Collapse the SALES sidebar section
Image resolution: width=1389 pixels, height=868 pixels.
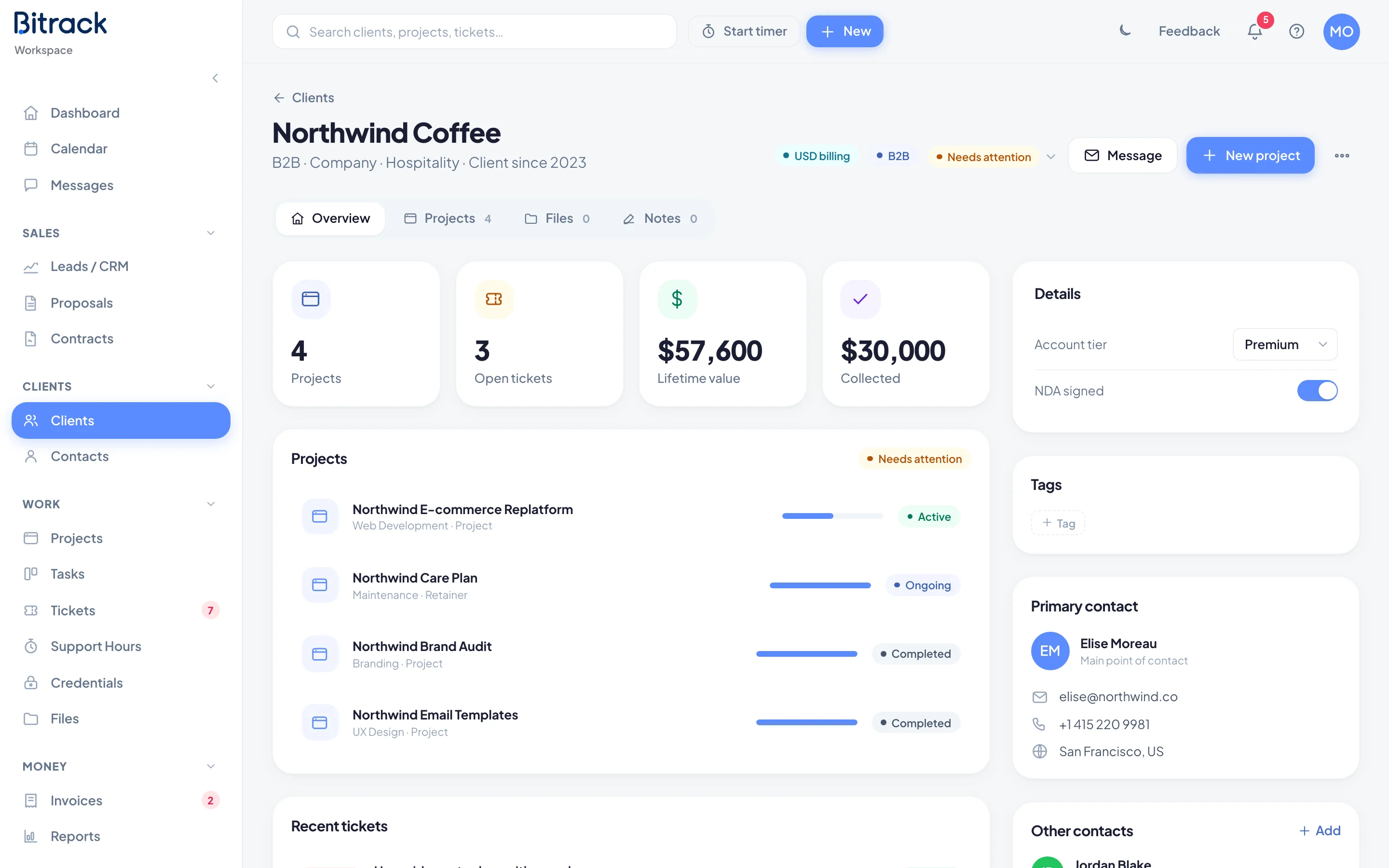coord(211,233)
